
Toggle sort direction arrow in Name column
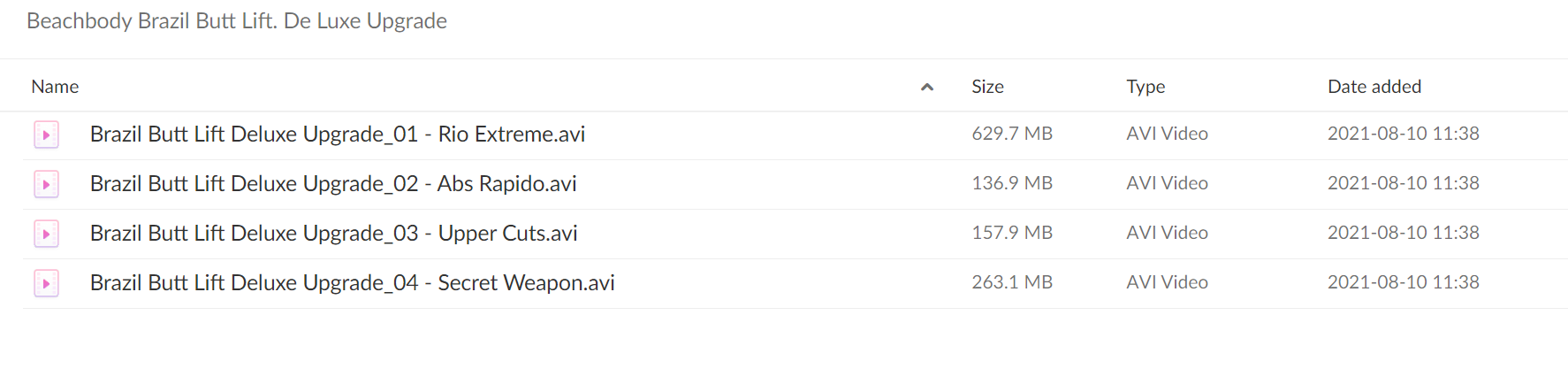click(x=927, y=87)
